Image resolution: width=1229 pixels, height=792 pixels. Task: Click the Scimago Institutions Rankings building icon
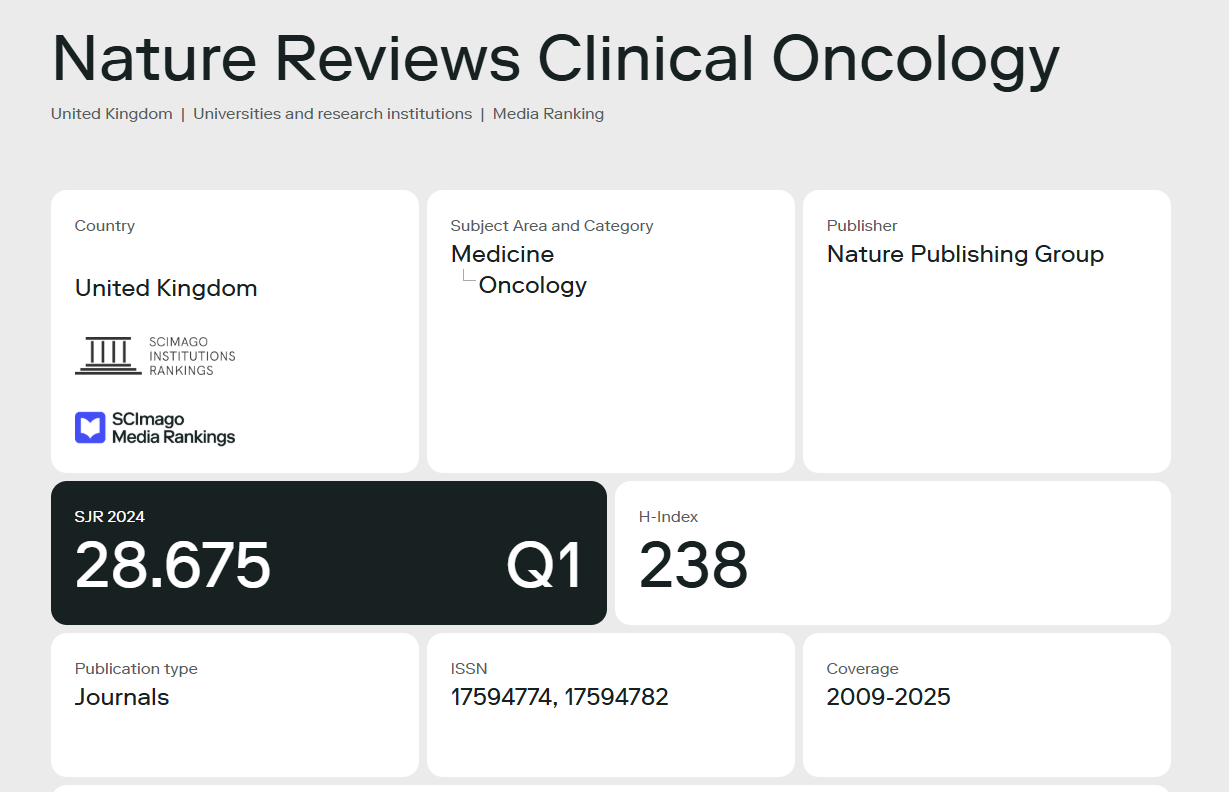coord(108,356)
